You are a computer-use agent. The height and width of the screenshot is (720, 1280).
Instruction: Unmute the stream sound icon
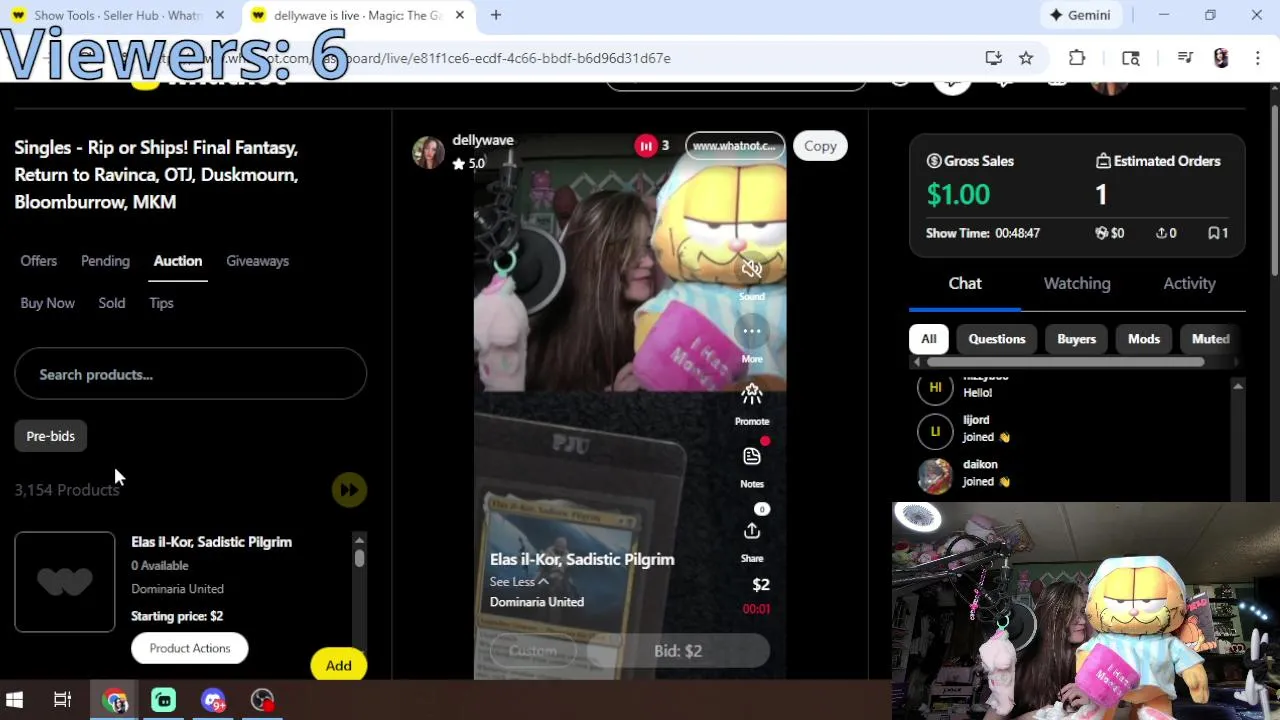pyautogui.click(x=752, y=268)
